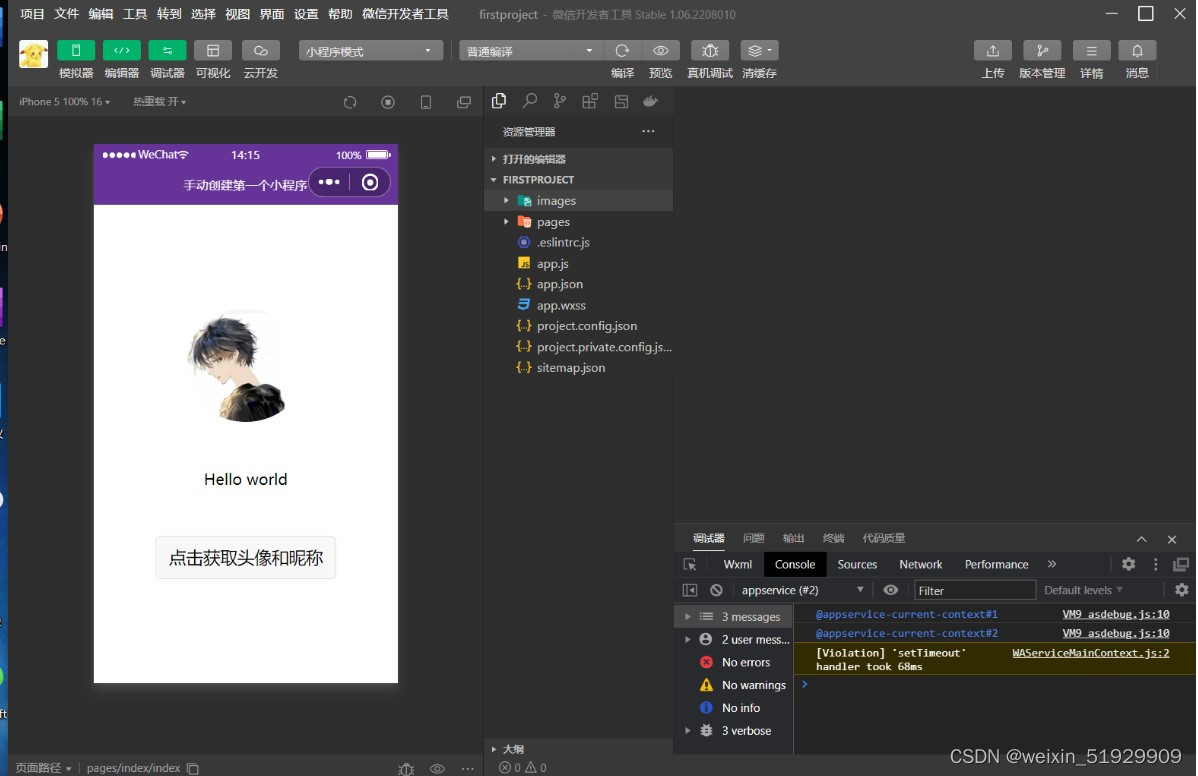Expand the pages folder

click(578, 221)
